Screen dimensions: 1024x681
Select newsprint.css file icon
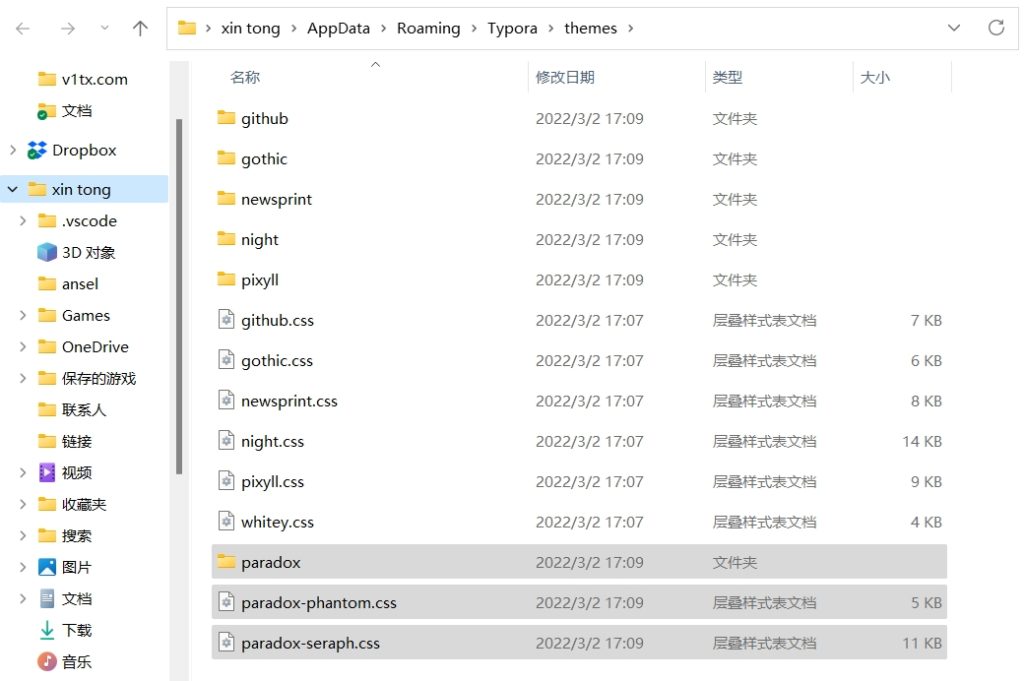pyautogui.click(x=226, y=400)
